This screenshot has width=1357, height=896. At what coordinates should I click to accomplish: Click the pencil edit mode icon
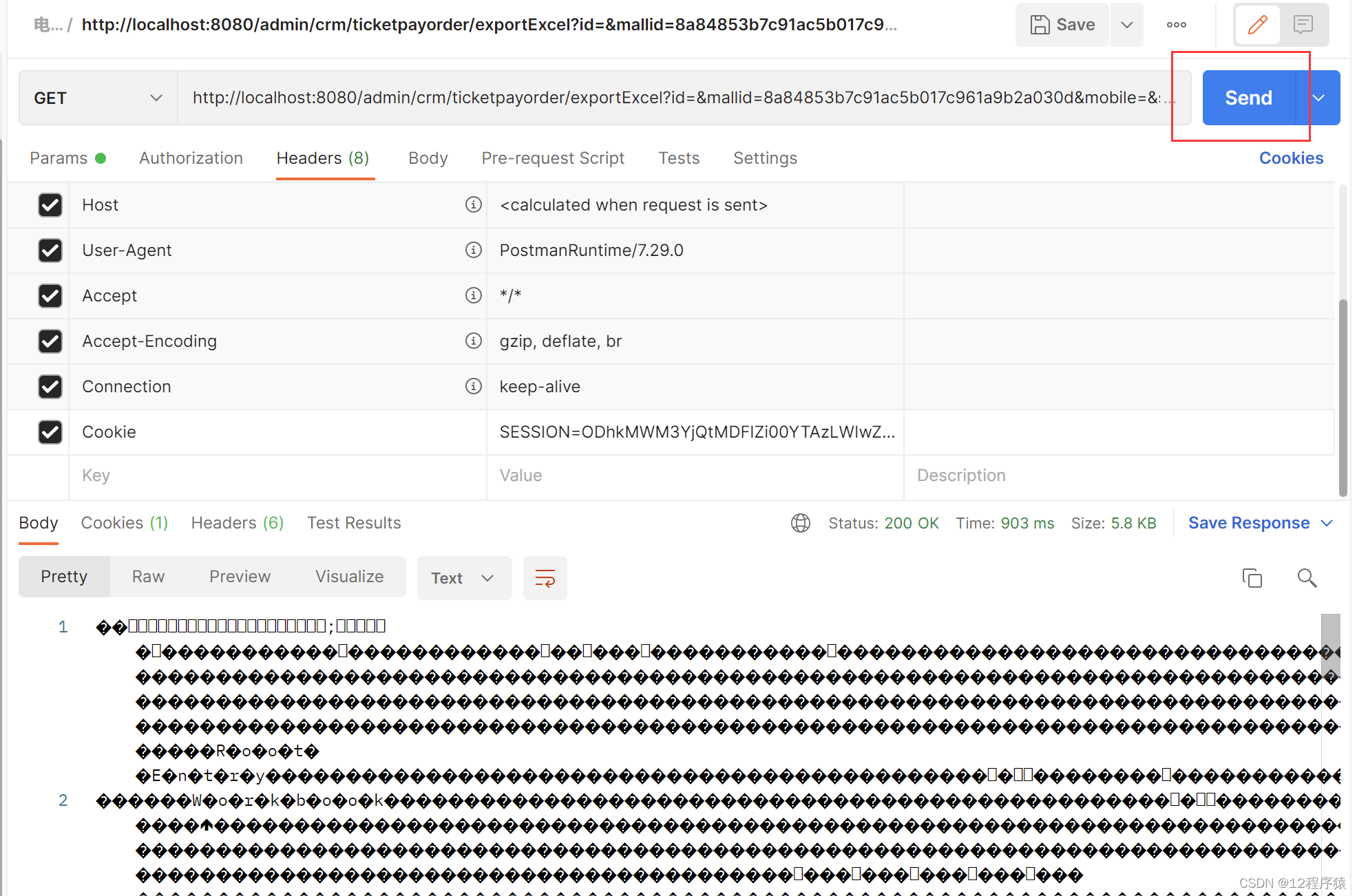coord(1257,25)
